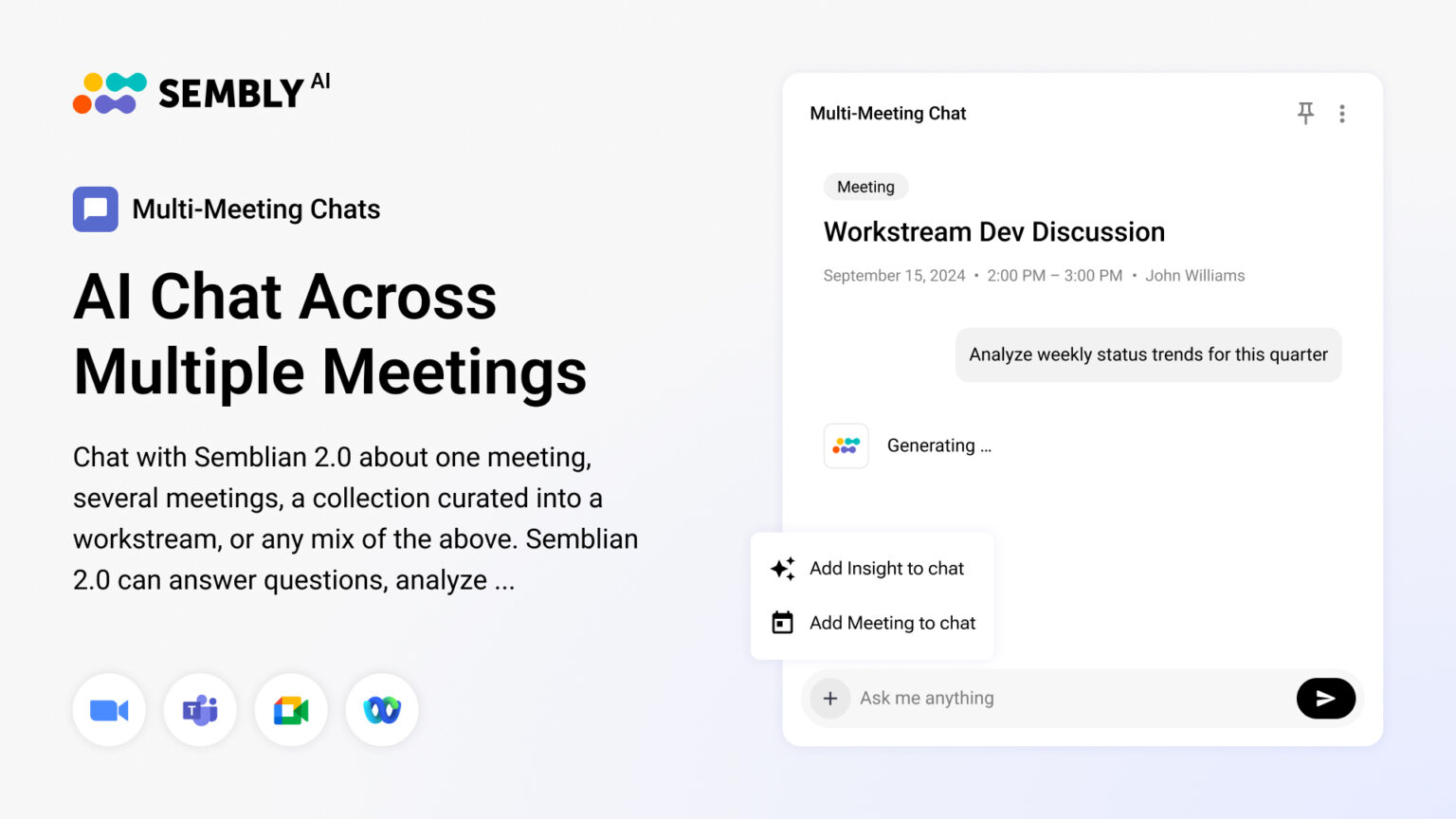
Task: Open the three-dot overflow menu
Action: point(1342,113)
